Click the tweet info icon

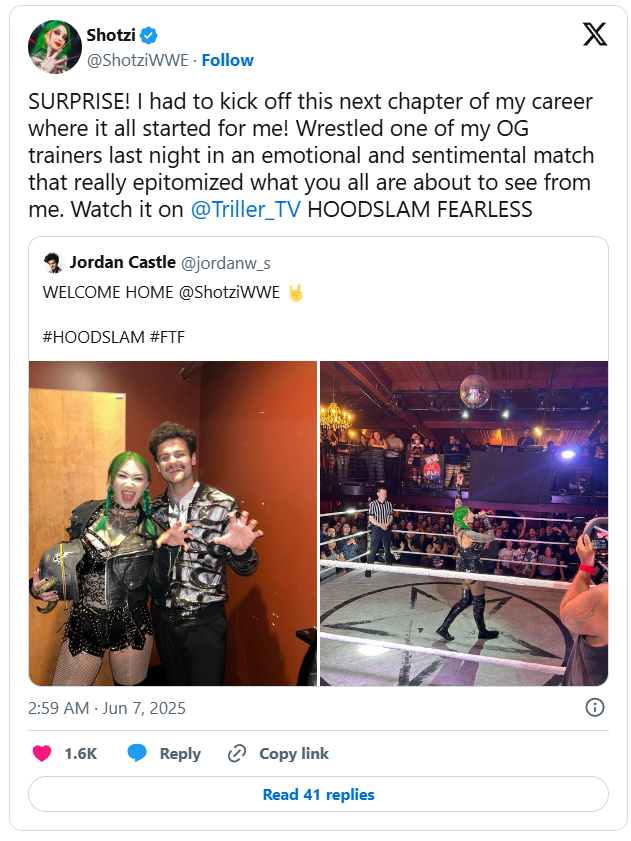pos(594,707)
